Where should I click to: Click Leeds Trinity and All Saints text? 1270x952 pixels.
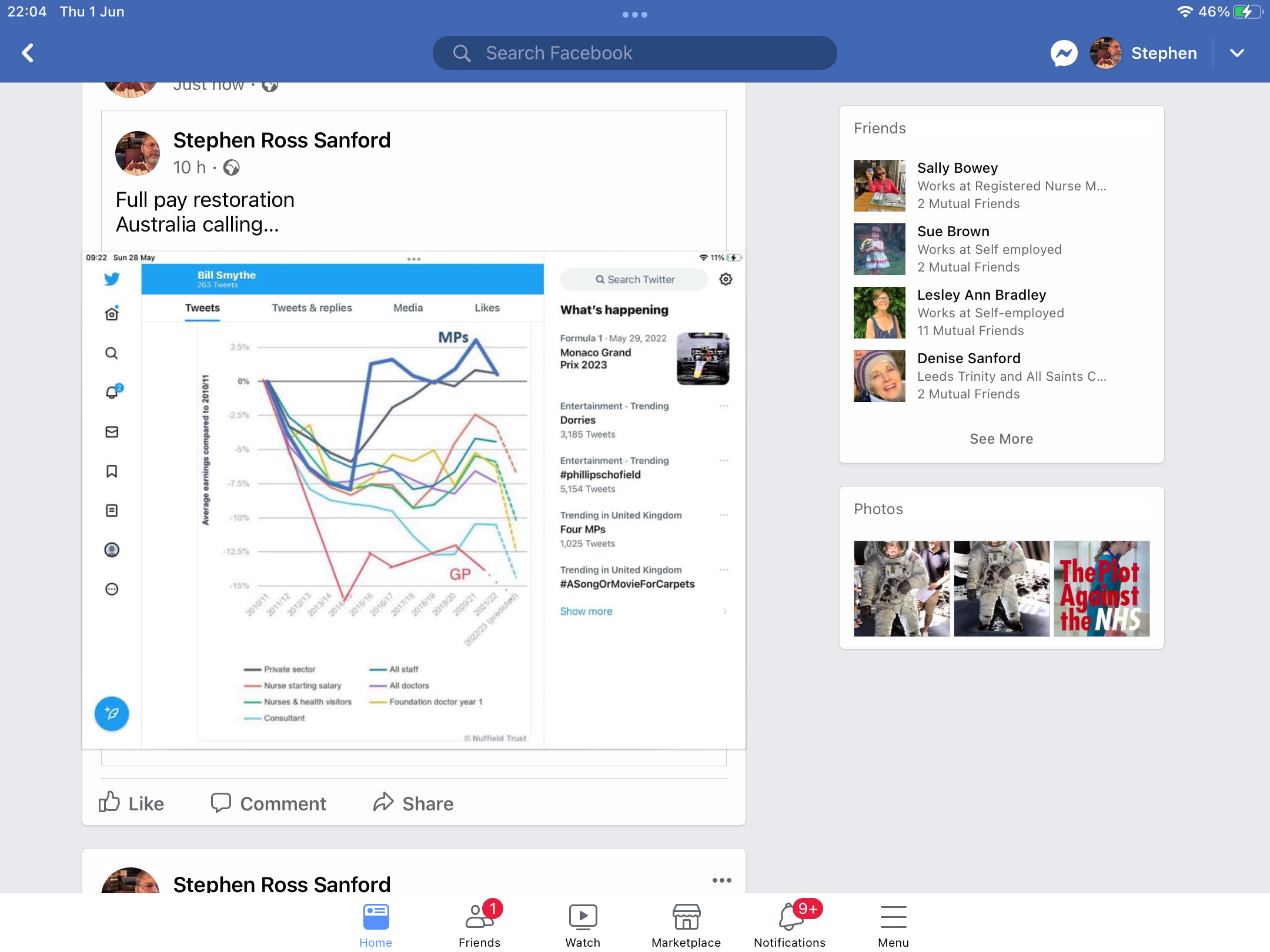tap(1012, 376)
